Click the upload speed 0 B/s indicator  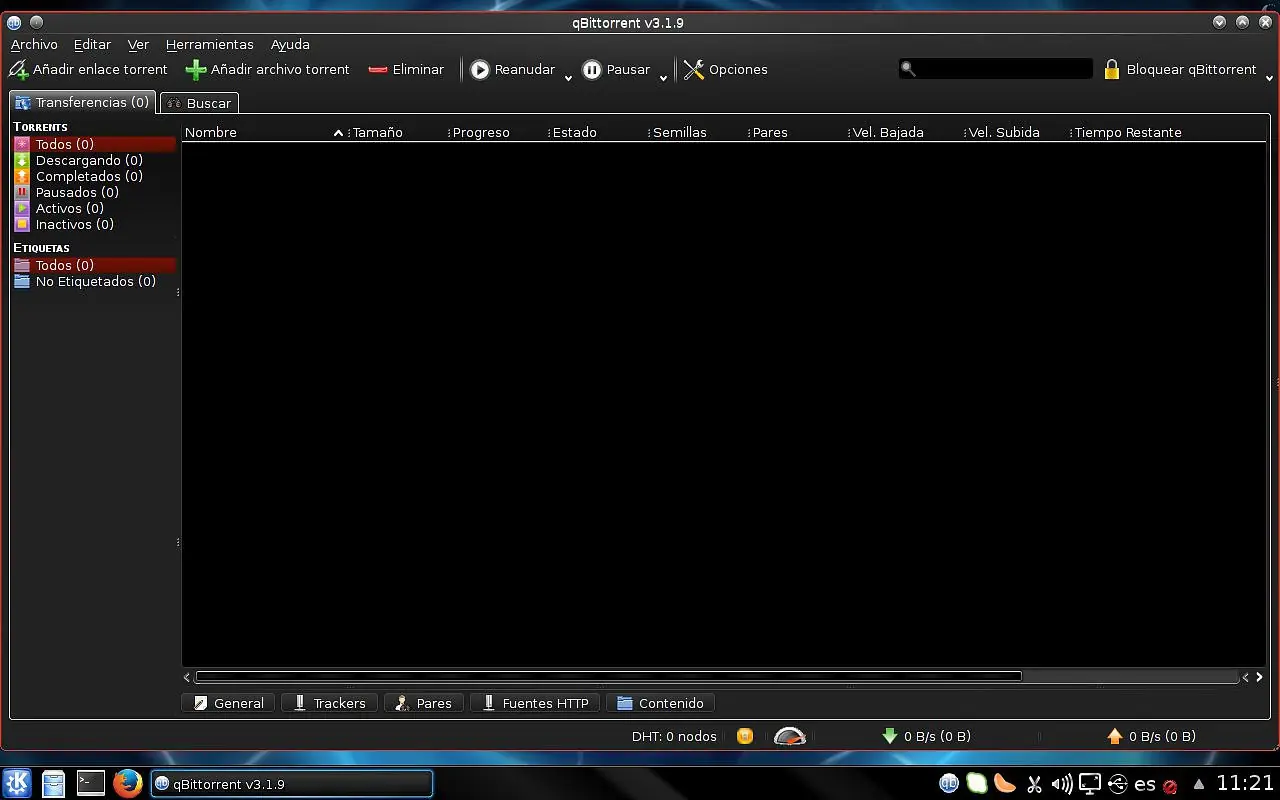point(1151,737)
